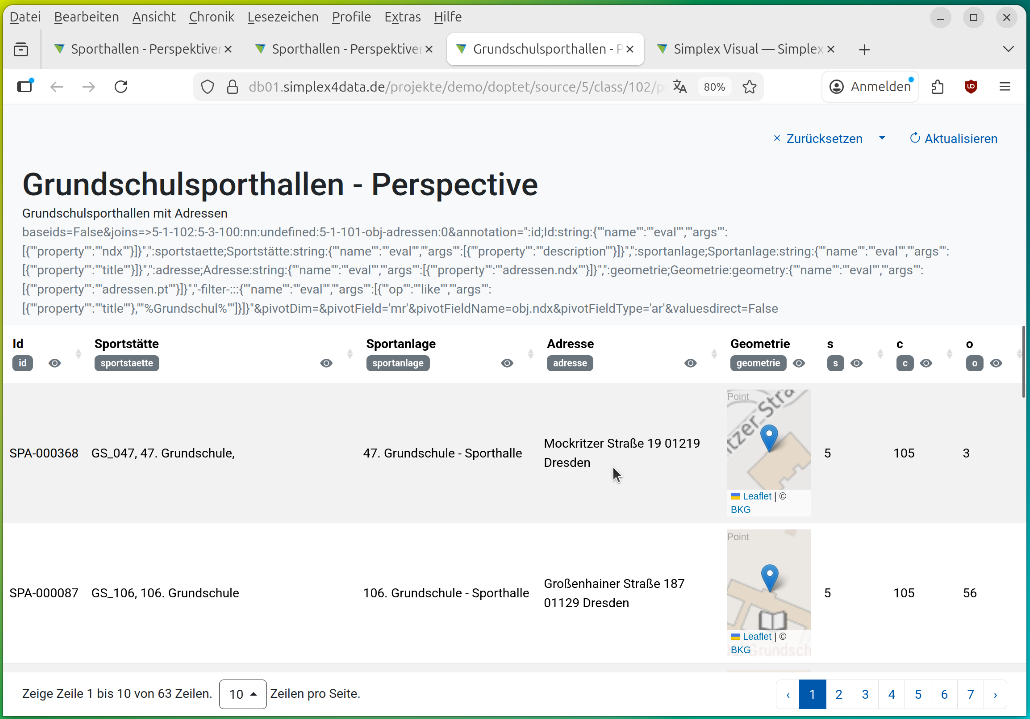The height and width of the screenshot is (719, 1030).
Task: Open the sidebar toggle icon
Action: coord(25,87)
